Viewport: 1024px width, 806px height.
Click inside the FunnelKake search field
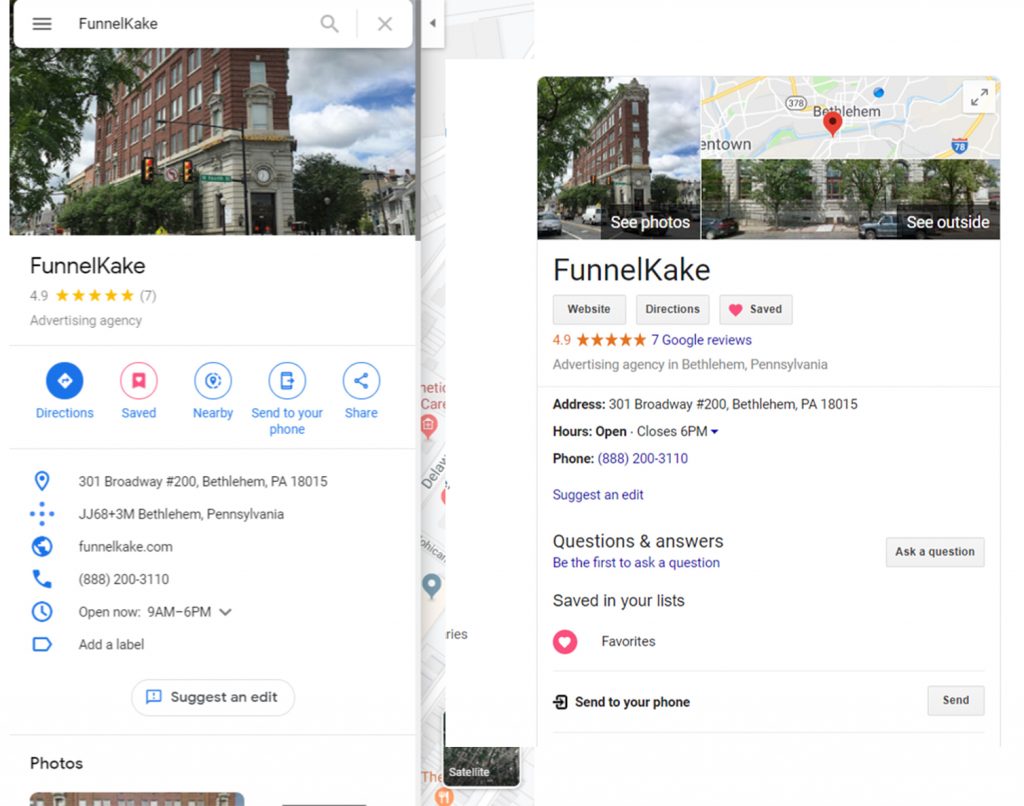pos(193,24)
